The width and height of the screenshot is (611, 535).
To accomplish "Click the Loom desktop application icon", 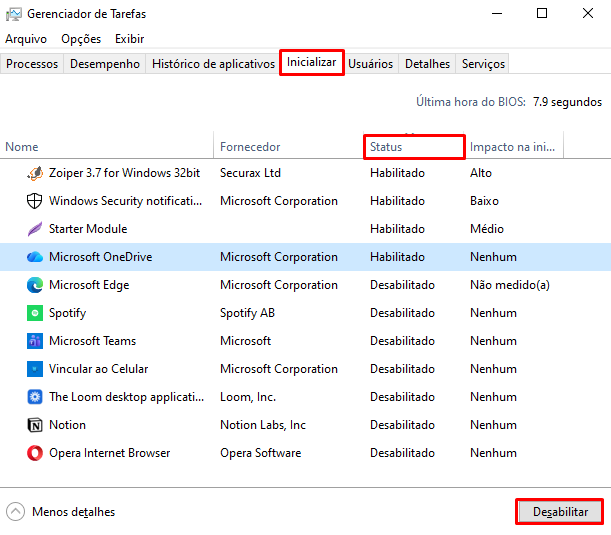I will (35, 397).
